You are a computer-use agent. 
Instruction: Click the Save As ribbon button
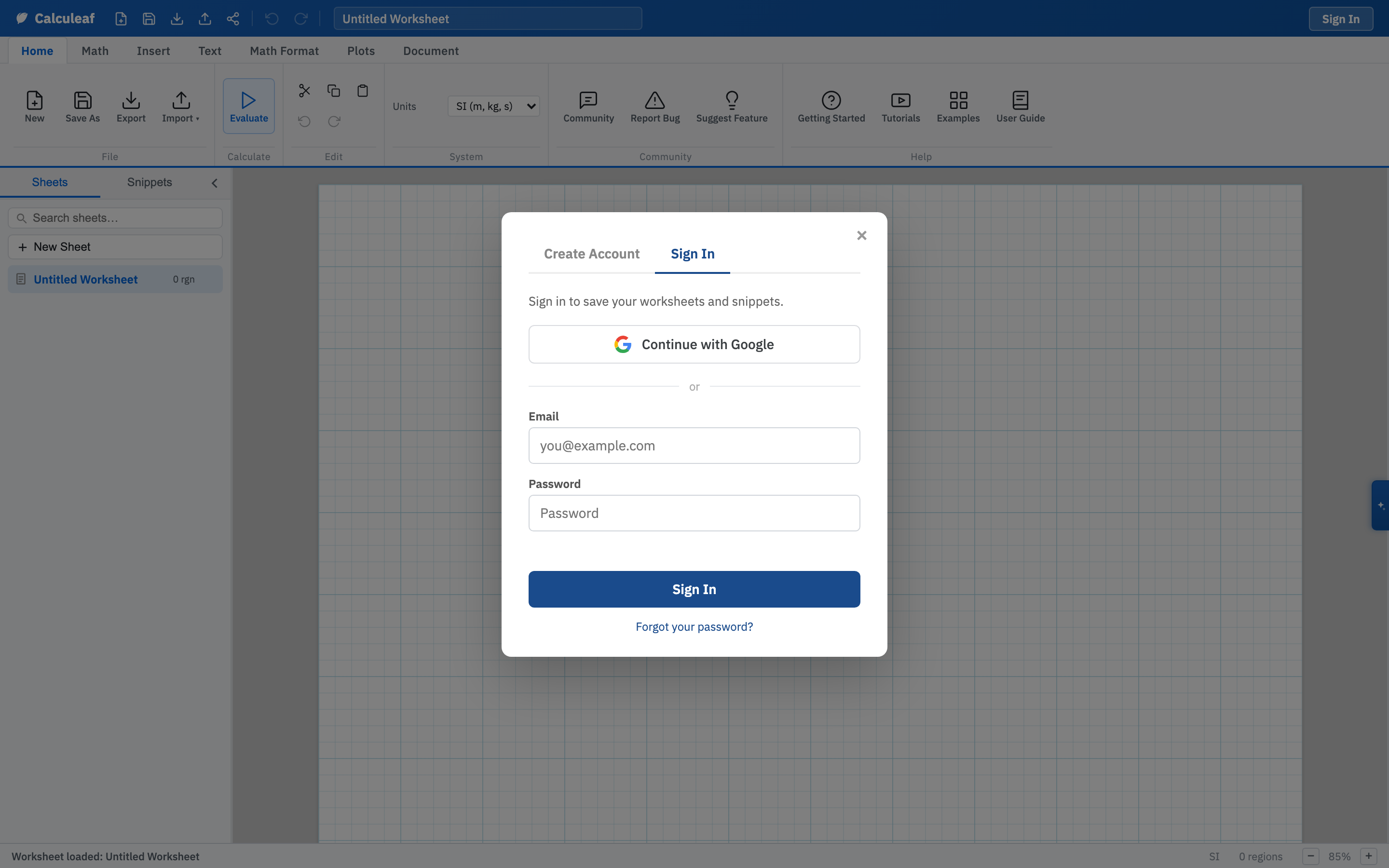click(82, 106)
